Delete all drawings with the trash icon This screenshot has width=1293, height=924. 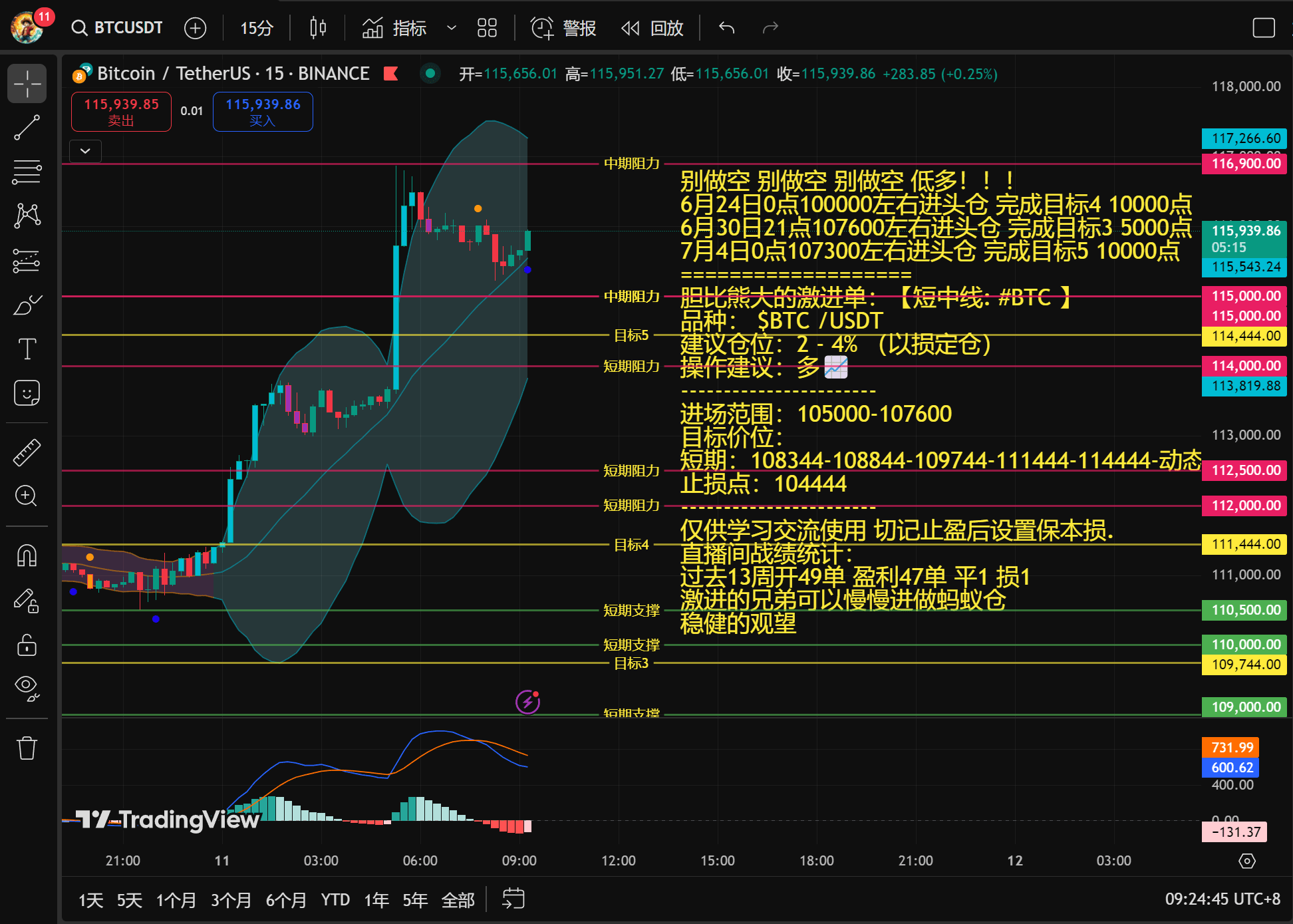pos(27,748)
